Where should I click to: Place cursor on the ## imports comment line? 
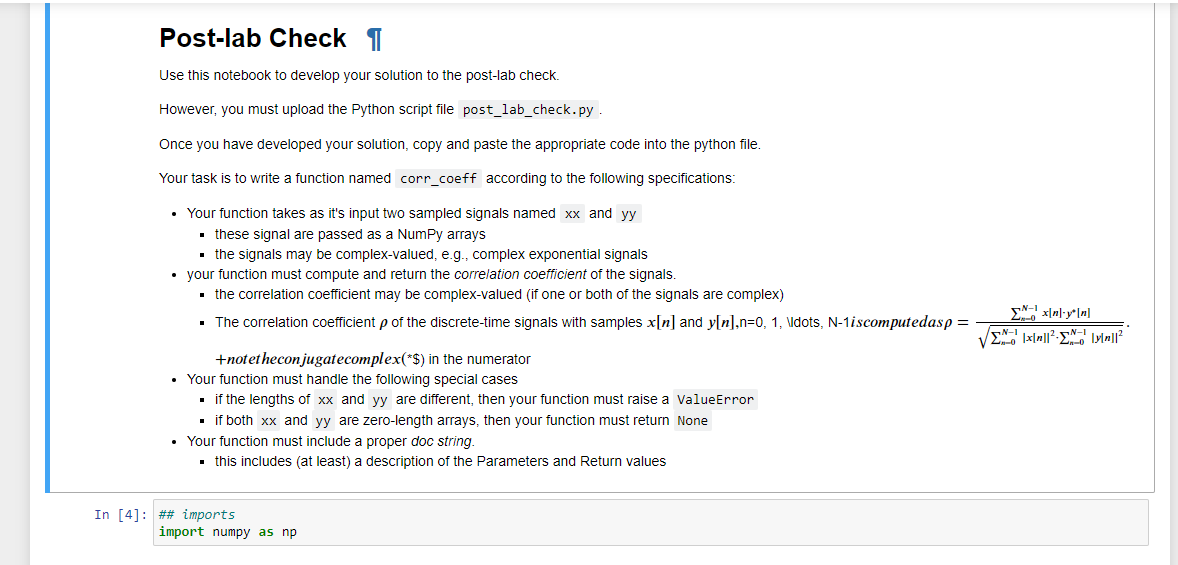point(197,515)
